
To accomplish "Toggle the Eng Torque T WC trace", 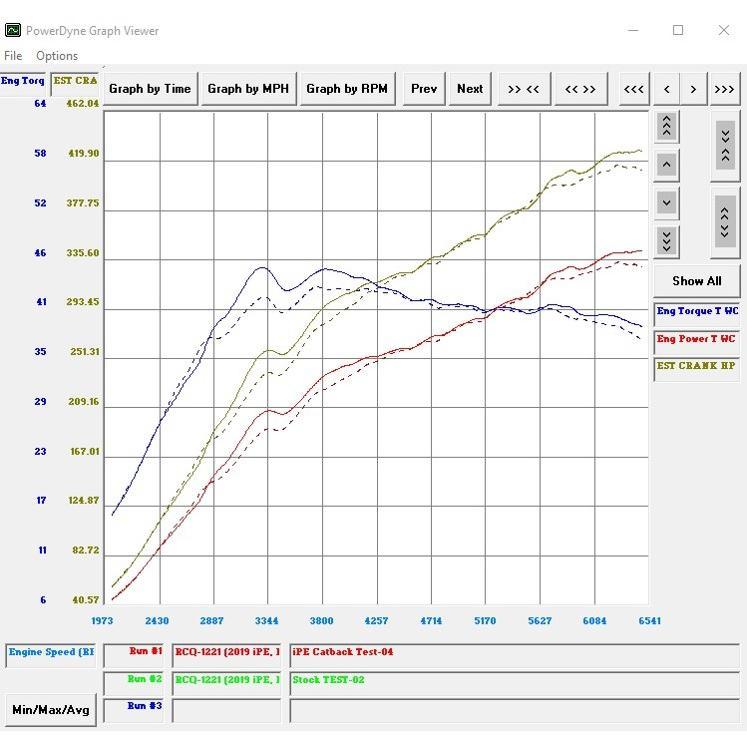I will 696,312.
